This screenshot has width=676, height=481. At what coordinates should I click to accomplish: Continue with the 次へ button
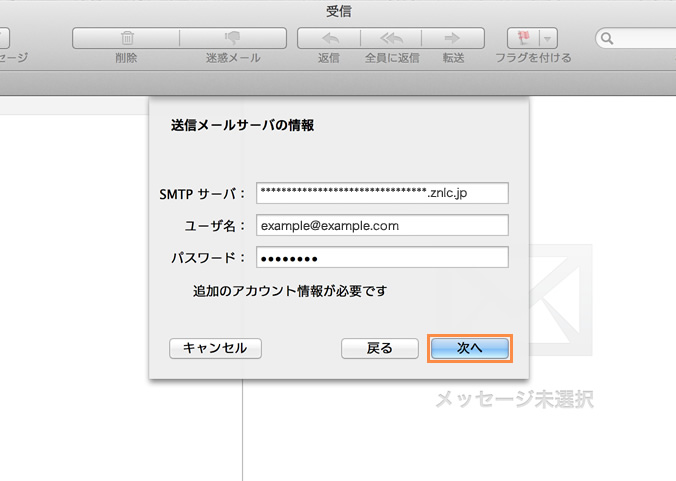click(470, 348)
